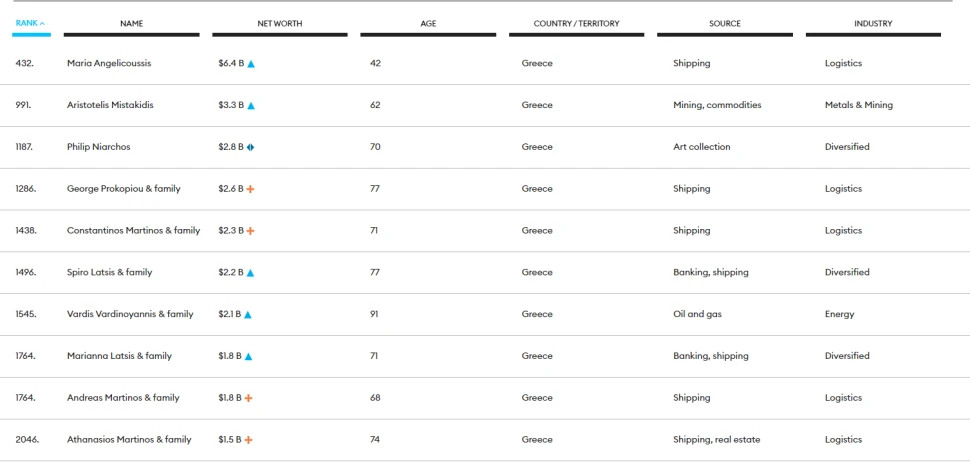This screenshot has width=970, height=476.
Task: Open Philip Niarchos profile link
Action: [99, 147]
